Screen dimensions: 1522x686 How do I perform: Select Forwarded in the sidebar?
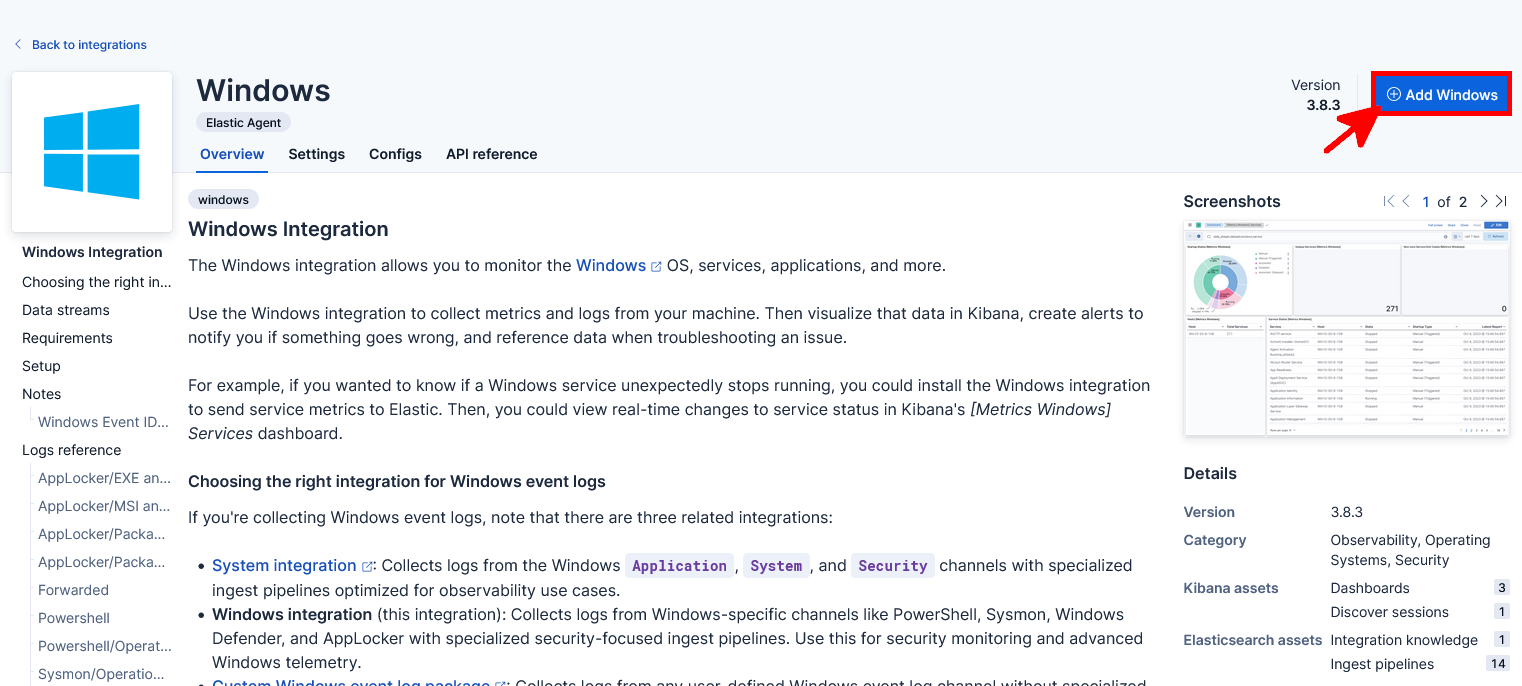(x=74, y=591)
